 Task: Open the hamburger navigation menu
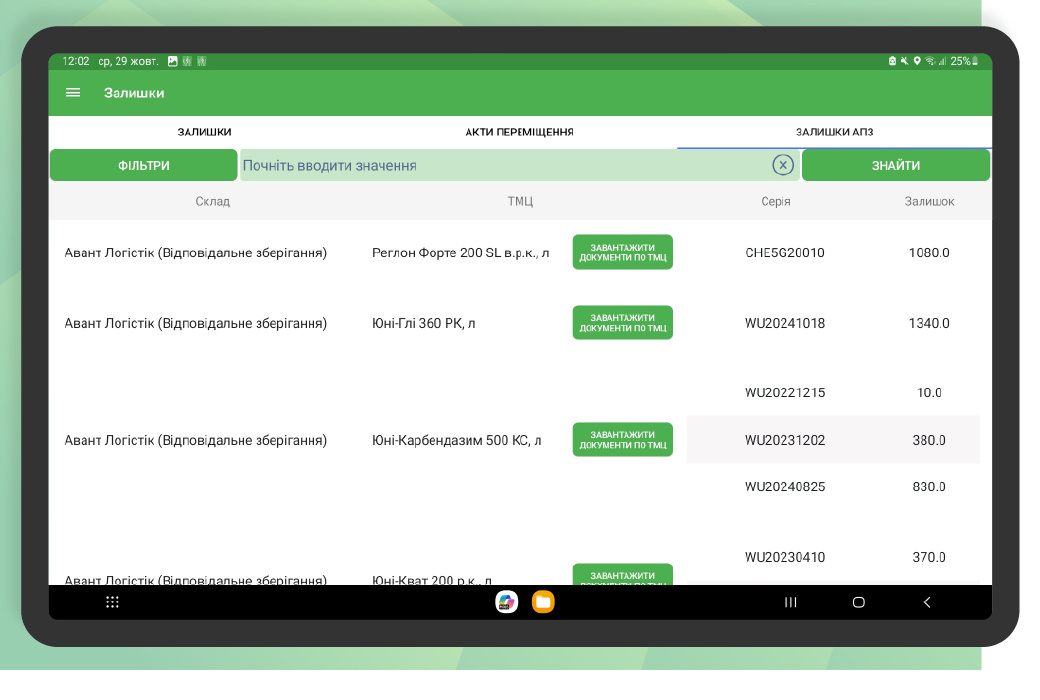point(73,93)
